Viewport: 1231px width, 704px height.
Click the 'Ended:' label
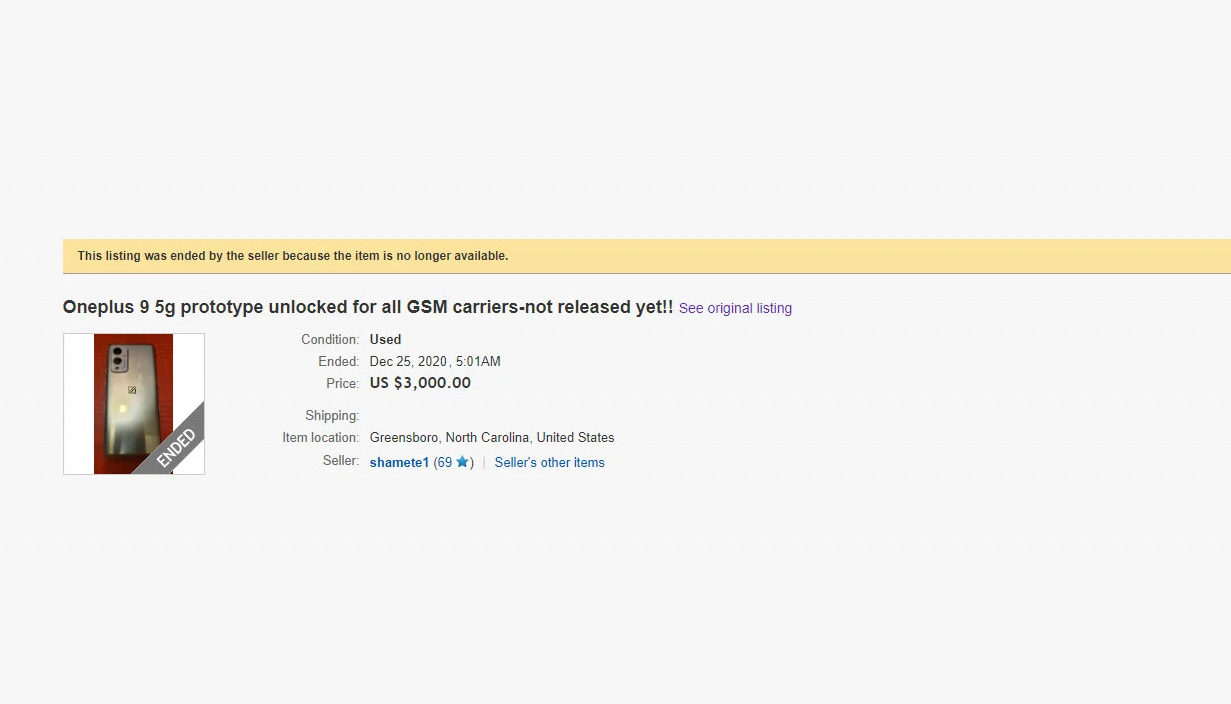tap(338, 361)
